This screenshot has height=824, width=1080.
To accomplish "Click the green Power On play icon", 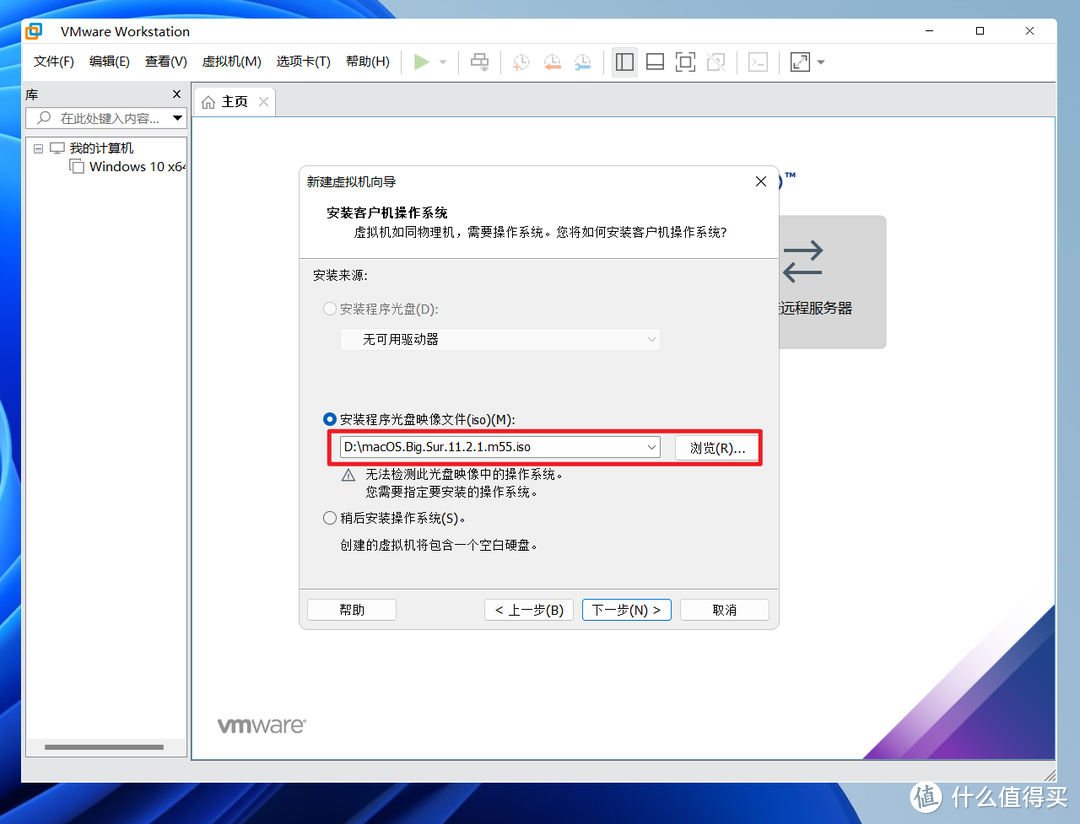I will [422, 62].
